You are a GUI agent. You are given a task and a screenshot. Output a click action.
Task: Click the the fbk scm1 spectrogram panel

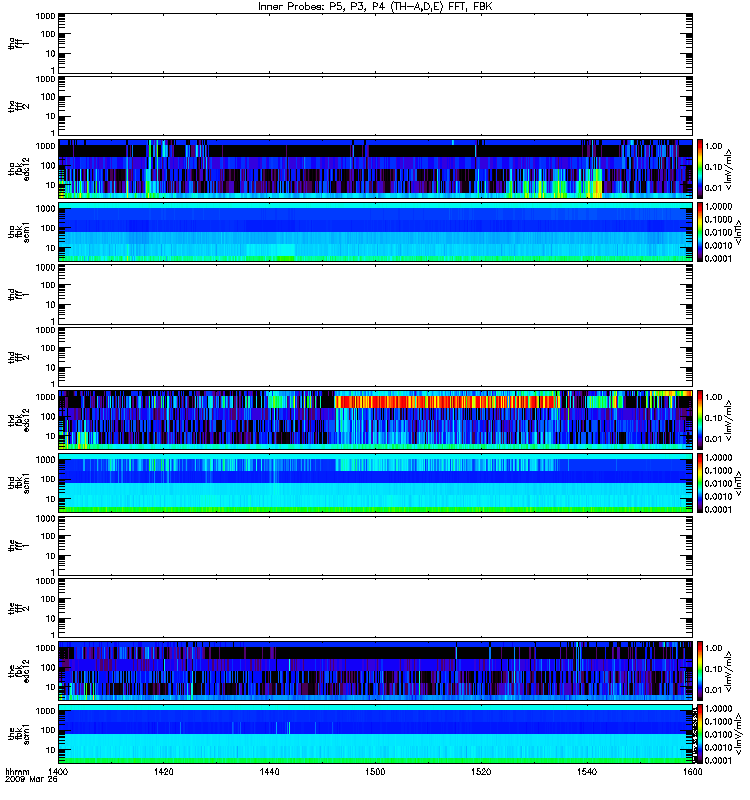376,734
